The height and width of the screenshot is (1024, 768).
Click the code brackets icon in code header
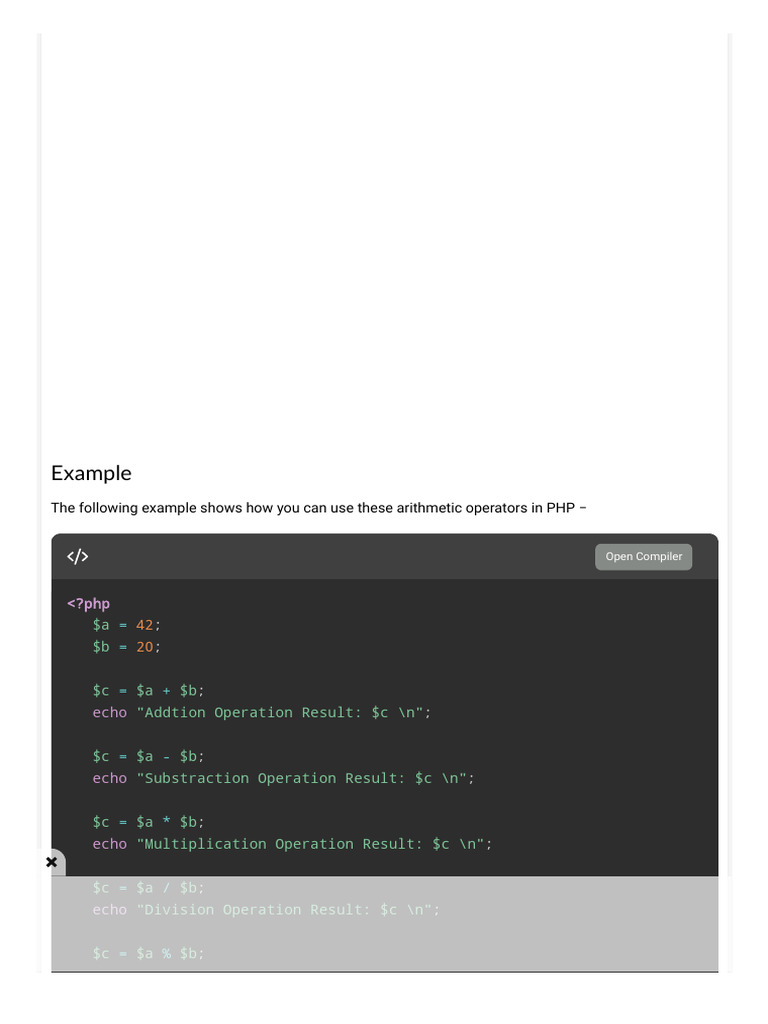pos(78,557)
